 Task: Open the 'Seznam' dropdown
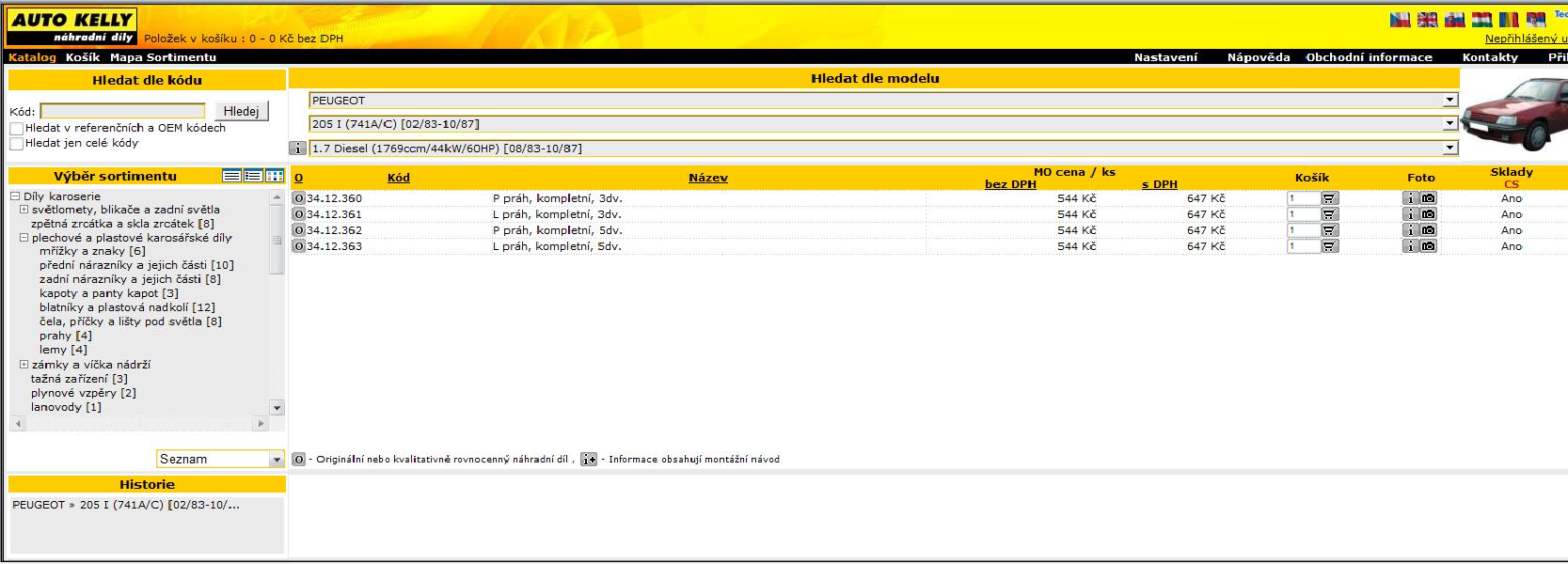[276, 460]
